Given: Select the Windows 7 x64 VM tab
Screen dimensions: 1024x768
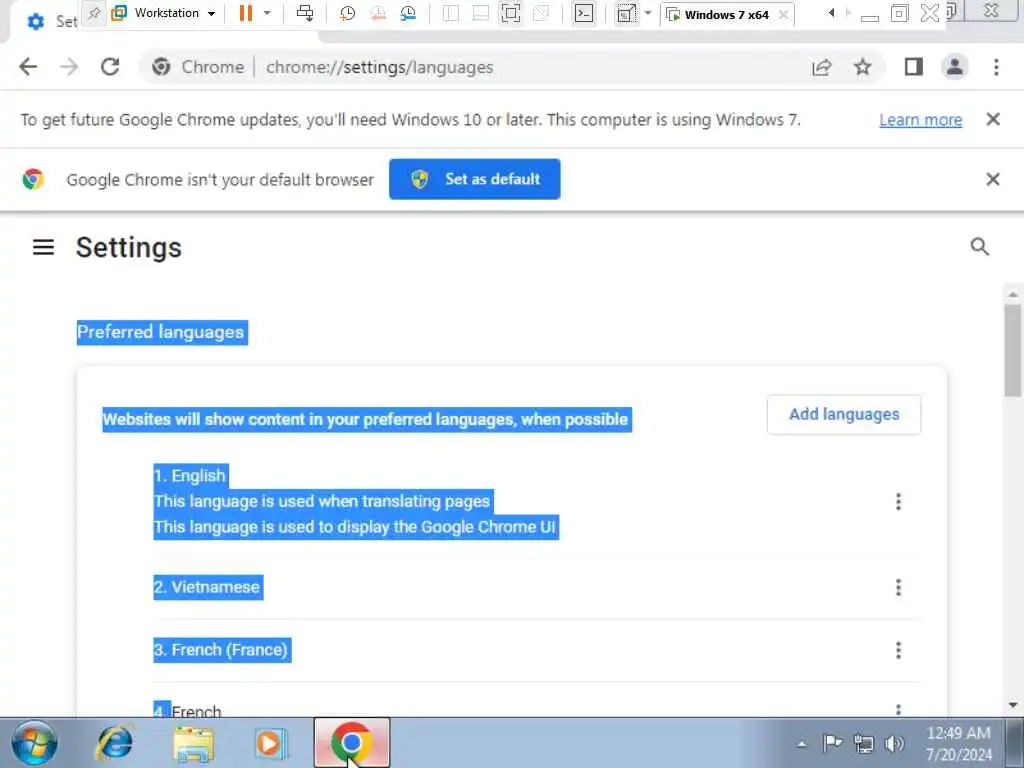Looking at the screenshot, I should 726,14.
